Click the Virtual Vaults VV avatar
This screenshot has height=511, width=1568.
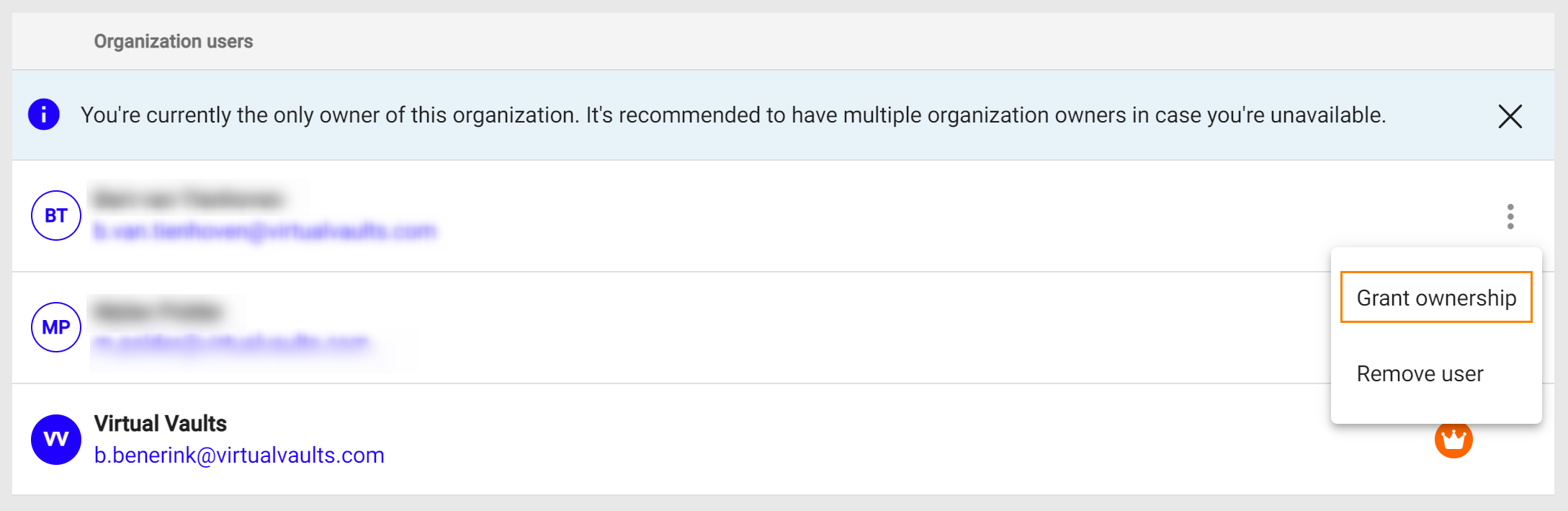click(x=56, y=439)
